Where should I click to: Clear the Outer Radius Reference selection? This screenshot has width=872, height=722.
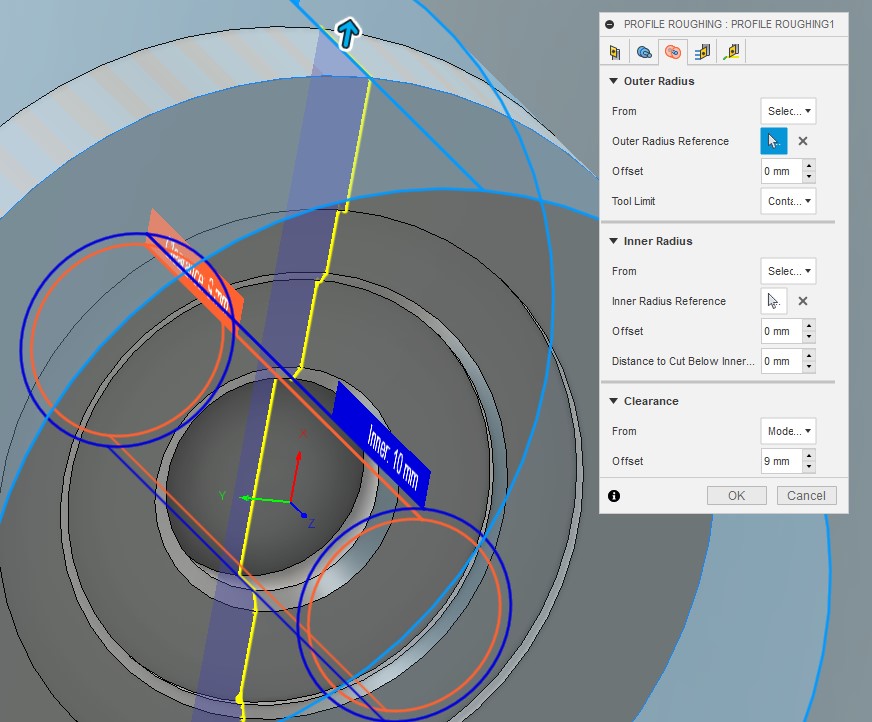pyautogui.click(x=802, y=141)
